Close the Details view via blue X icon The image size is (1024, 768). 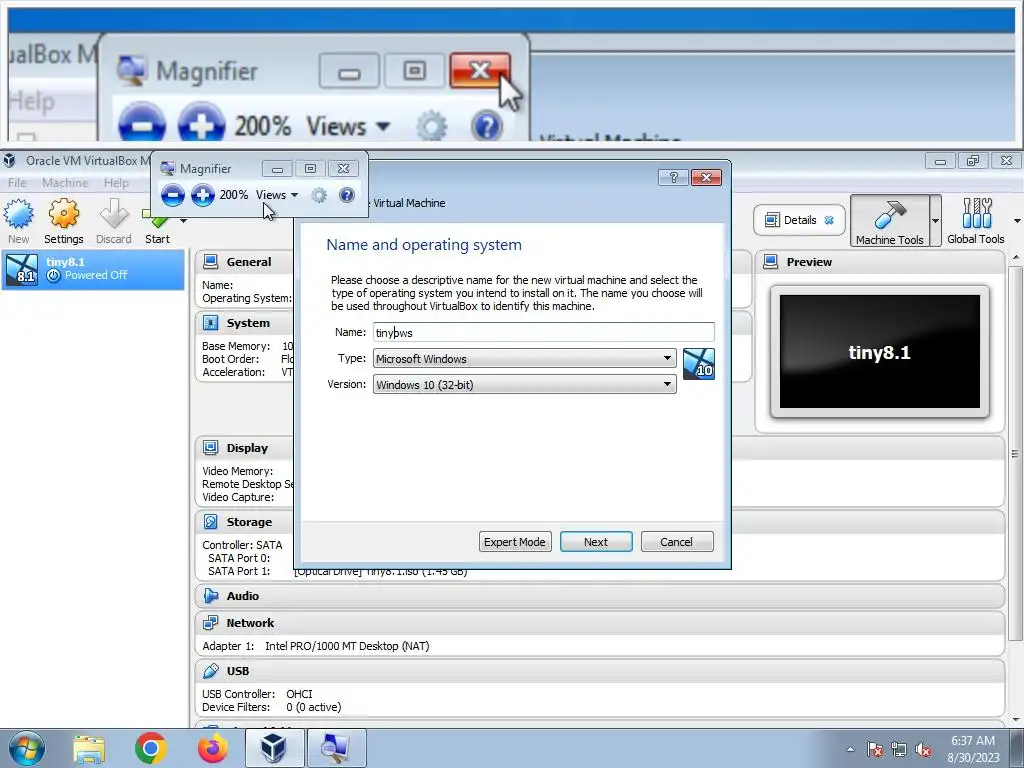pyautogui.click(x=829, y=220)
